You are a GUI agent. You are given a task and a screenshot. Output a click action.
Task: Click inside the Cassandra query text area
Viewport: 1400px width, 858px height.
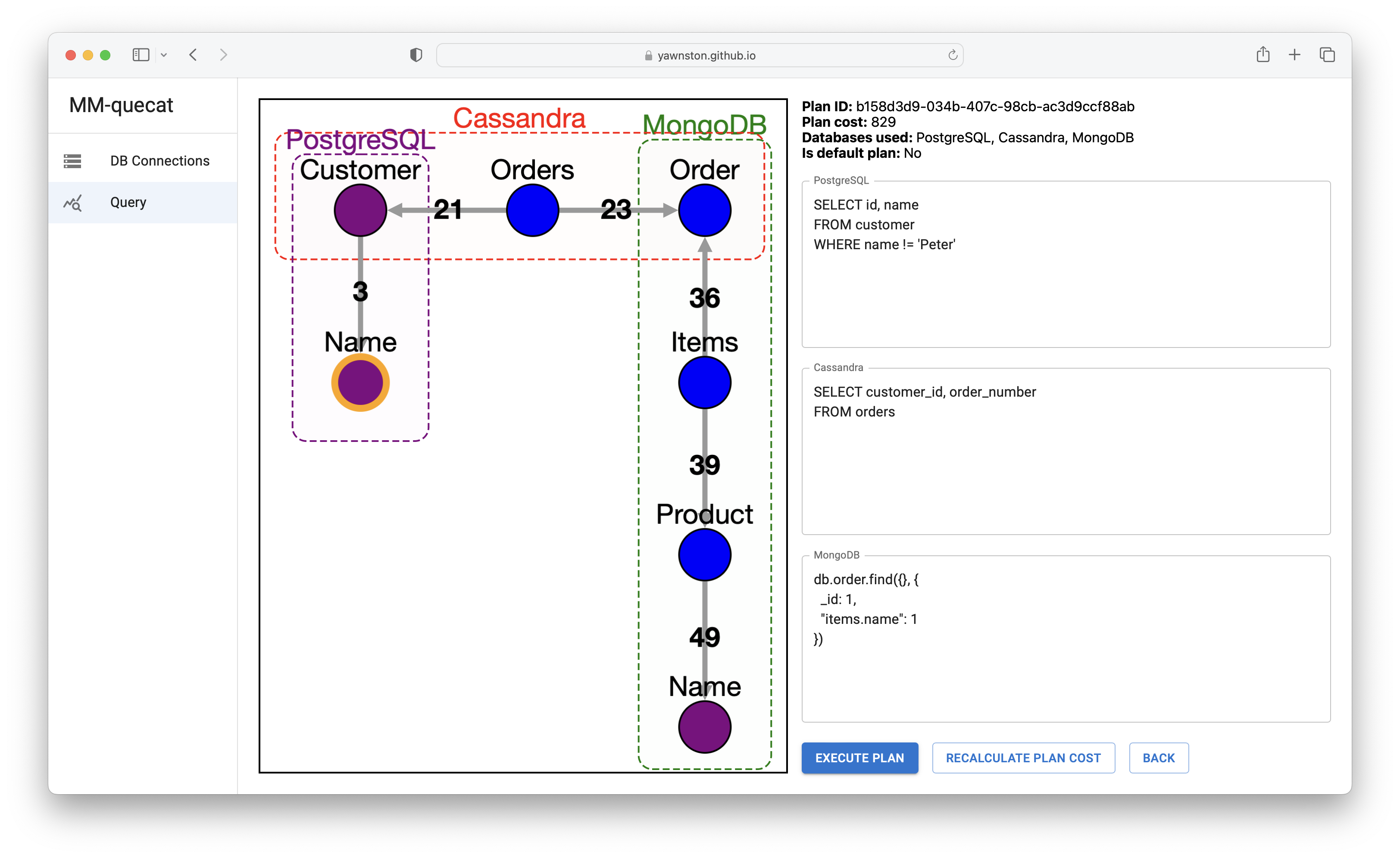[x=1066, y=451]
